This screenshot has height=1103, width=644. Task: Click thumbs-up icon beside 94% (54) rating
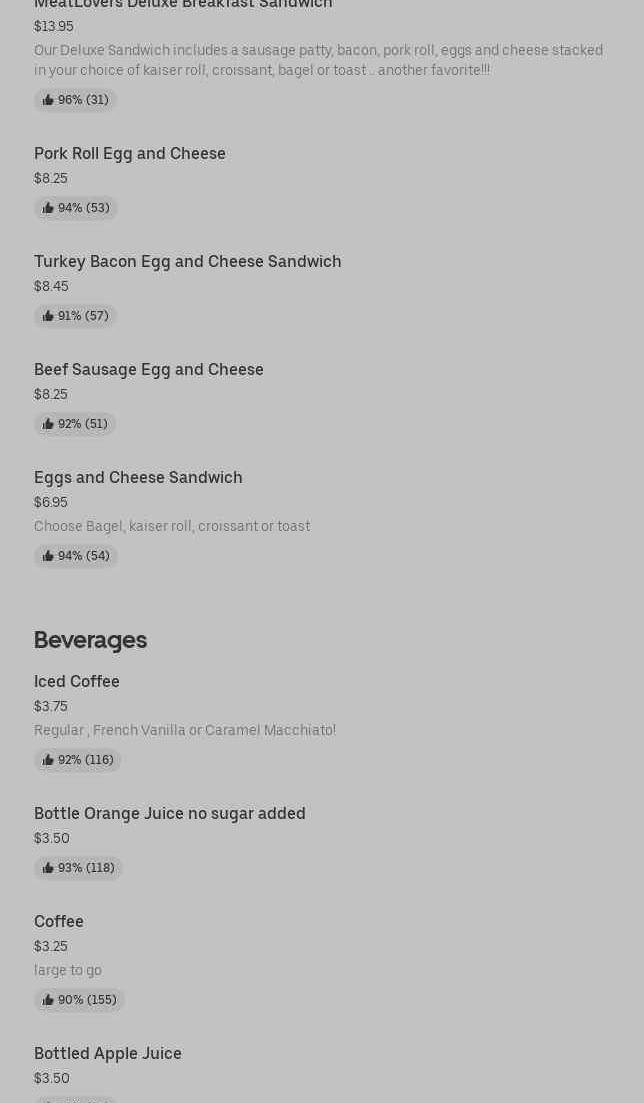pos(48,556)
